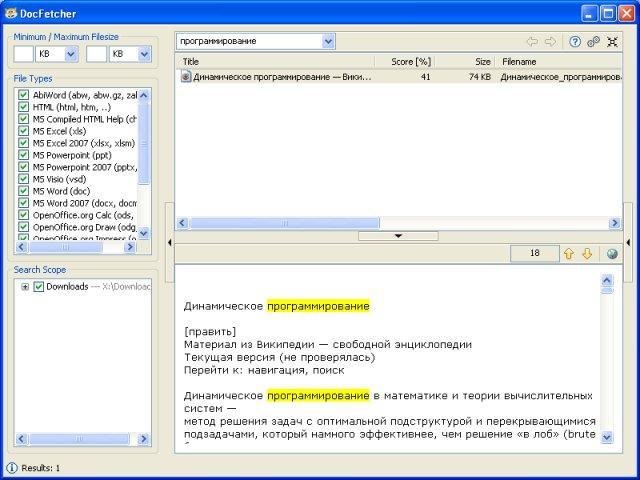Click the preferences gears icon
640x480 pixels.
[593, 41]
